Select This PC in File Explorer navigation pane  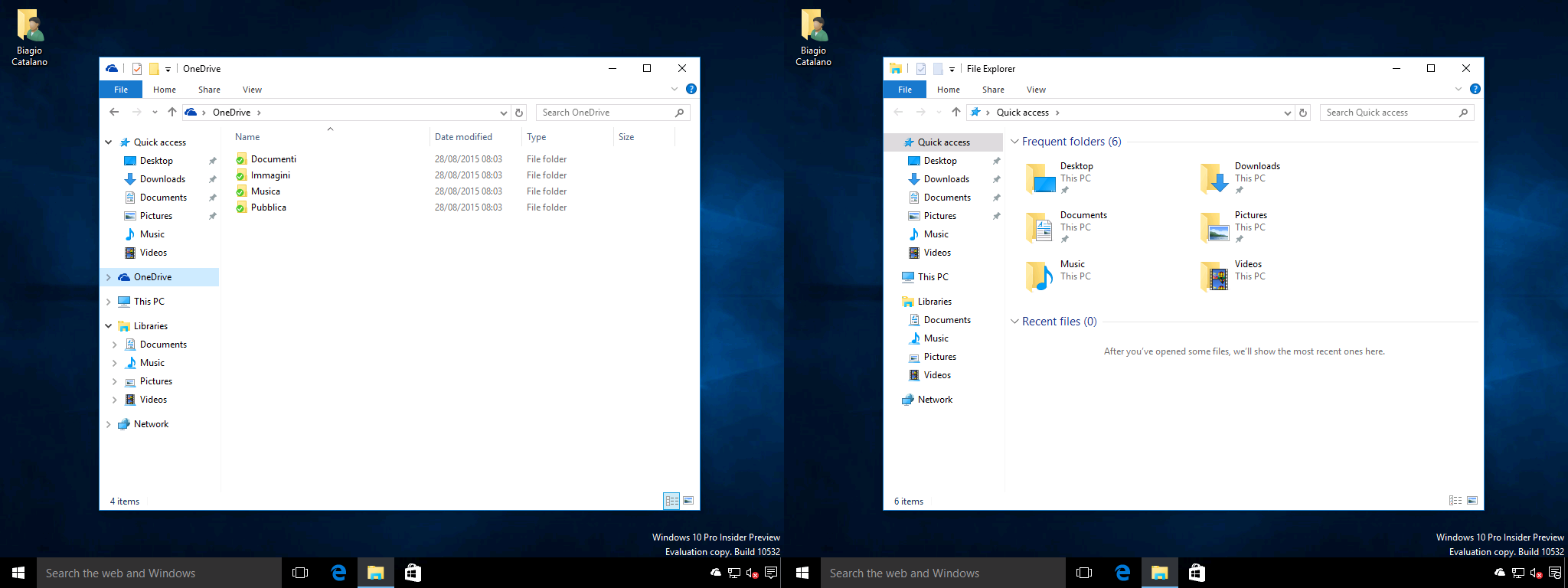(933, 277)
